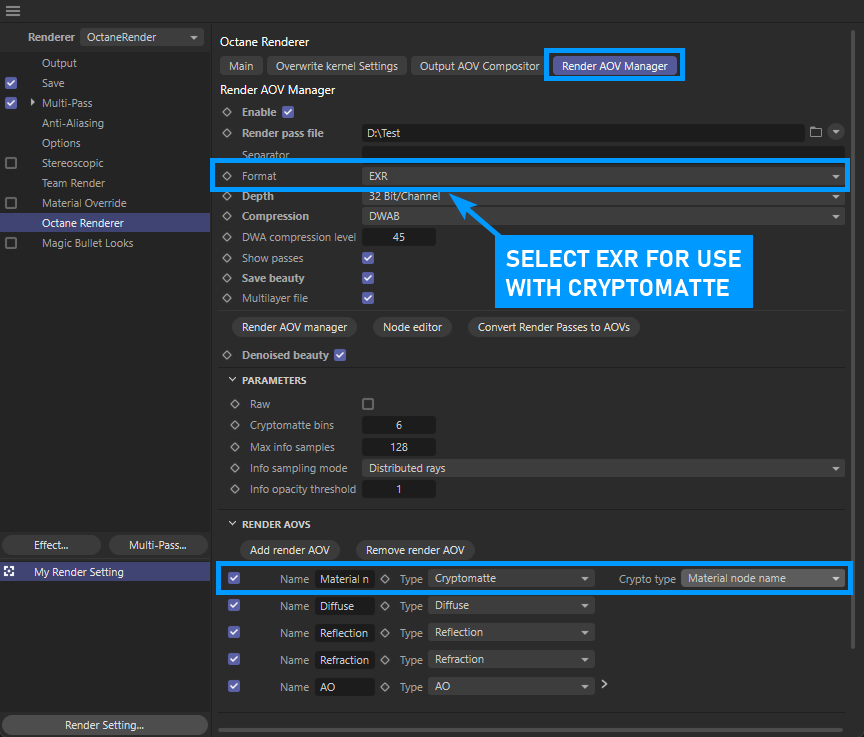Viewport: 864px width, 737px height.
Task: Collapse the RENDER AOVS section
Action: click(233, 523)
